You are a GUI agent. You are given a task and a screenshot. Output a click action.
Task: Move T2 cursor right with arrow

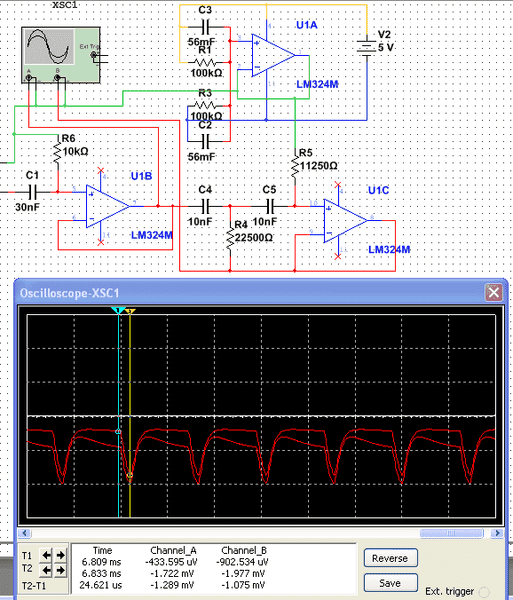pyautogui.click(x=60, y=570)
